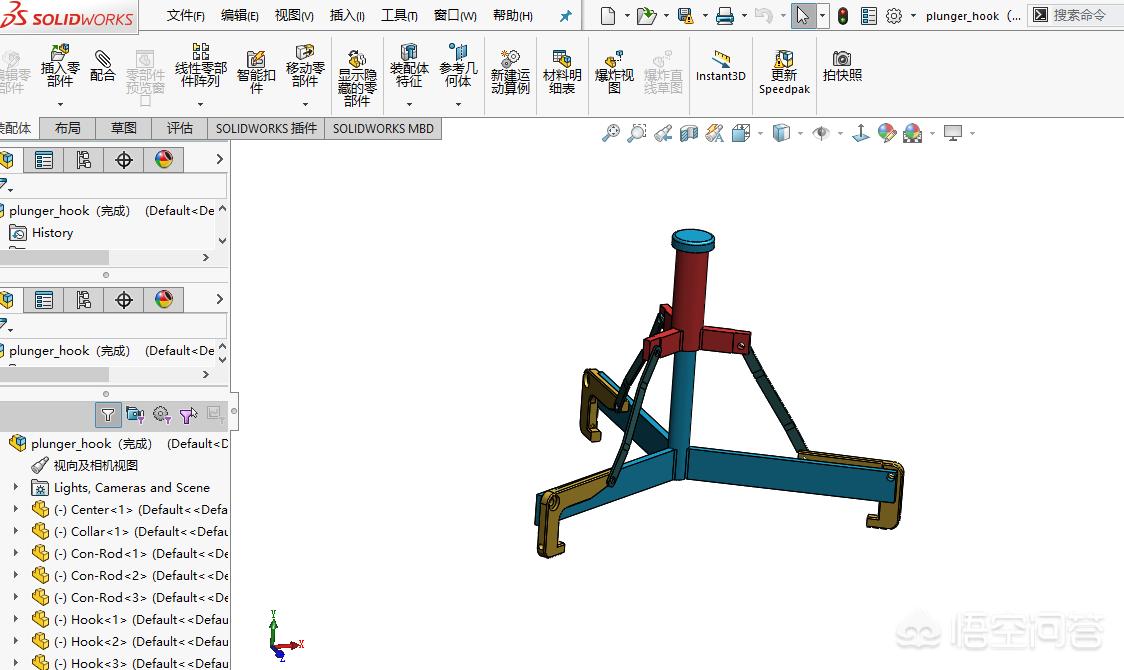Viewport: 1124px width, 670px height.
Task: Click Update Speedpak (更新 Speedpak)
Action: 784,72
